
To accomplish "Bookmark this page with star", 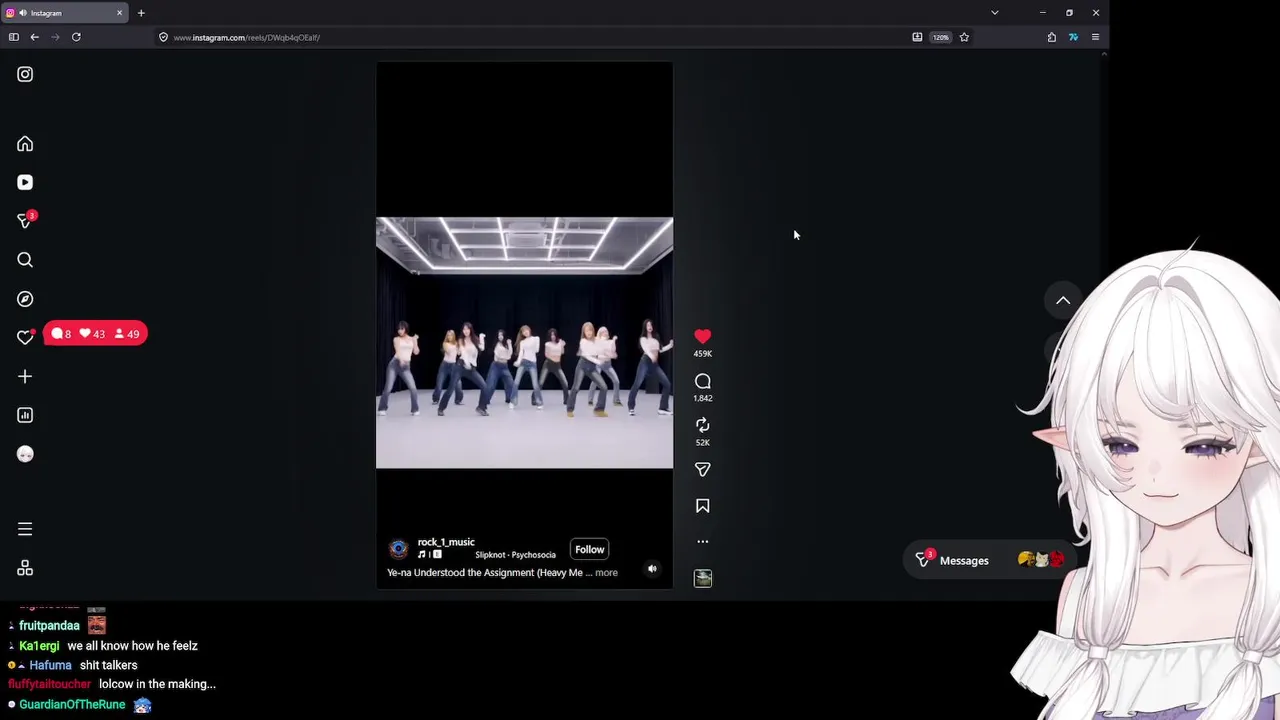I will [x=964, y=37].
